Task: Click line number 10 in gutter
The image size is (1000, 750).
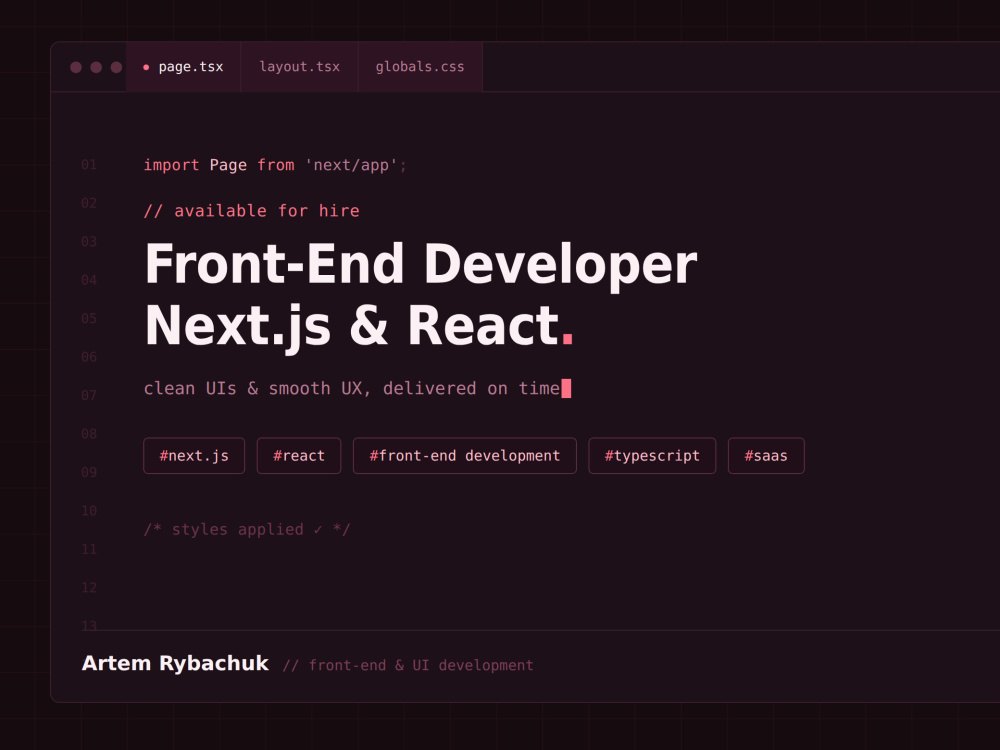Action: (89, 511)
